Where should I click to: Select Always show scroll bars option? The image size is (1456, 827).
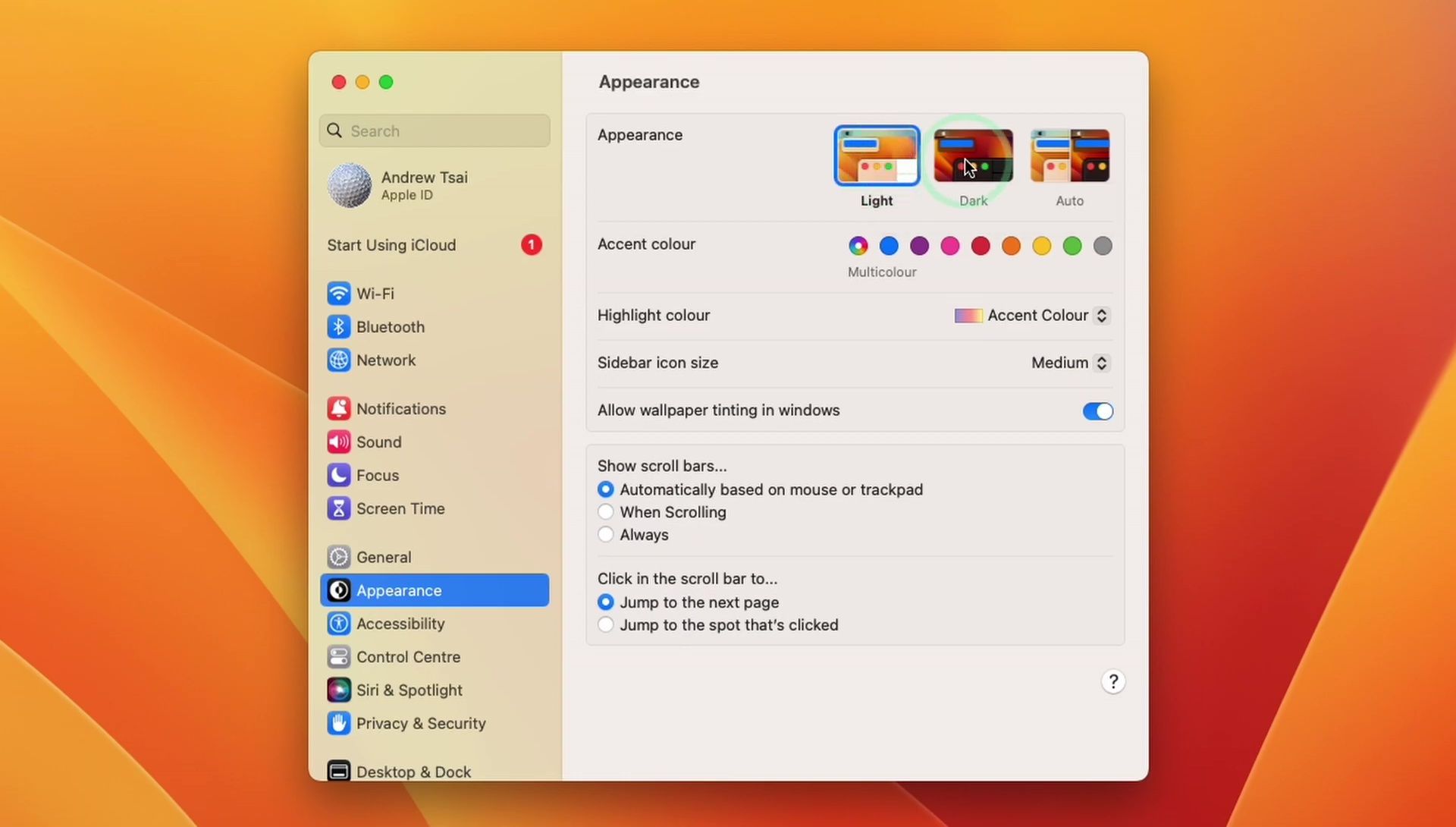pyautogui.click(x=605, y=535)
